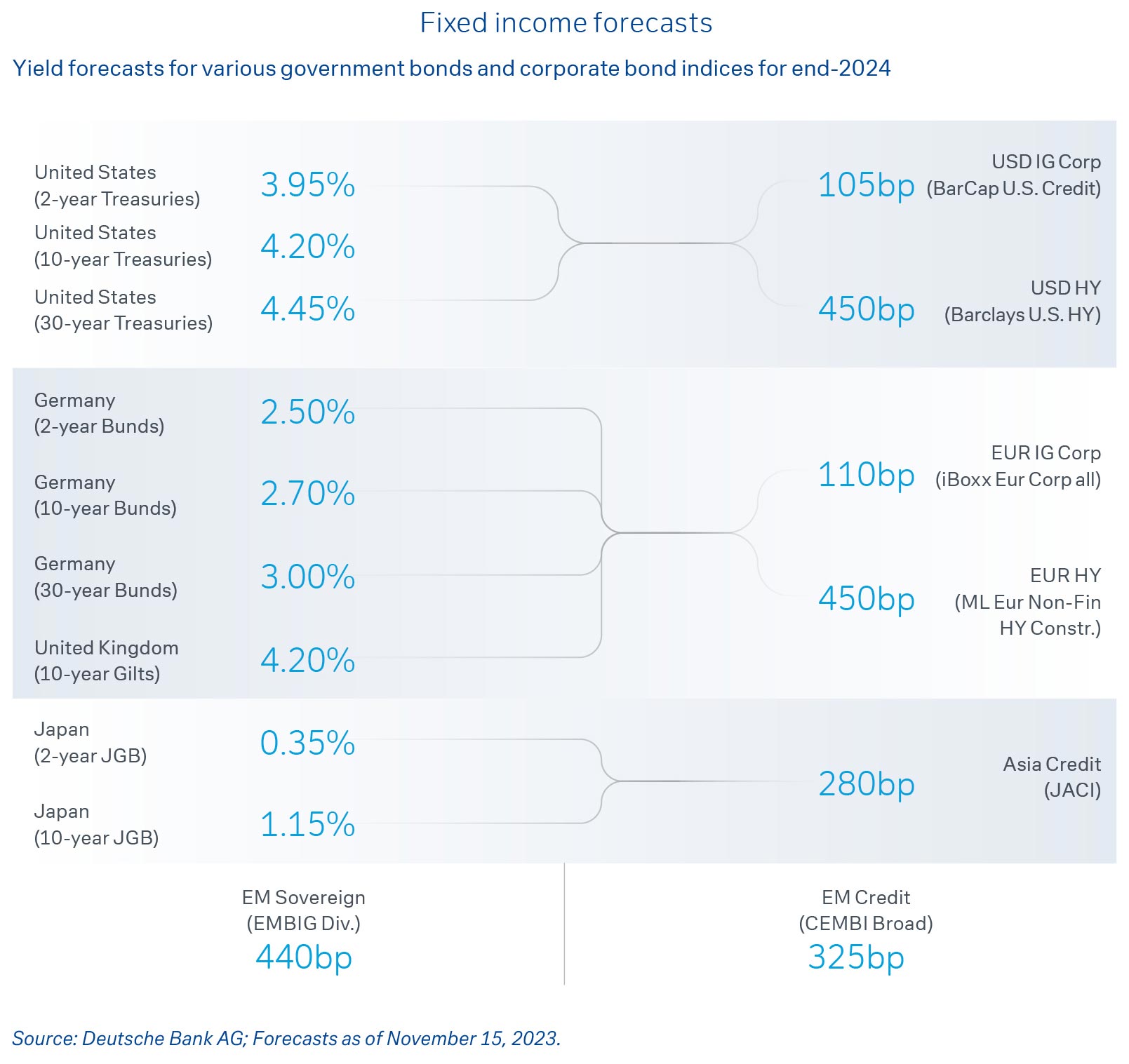This screenshot has width=1129, height=1064.
Task: Click the 450bp USD HY spread value
Action: [866, 309]
